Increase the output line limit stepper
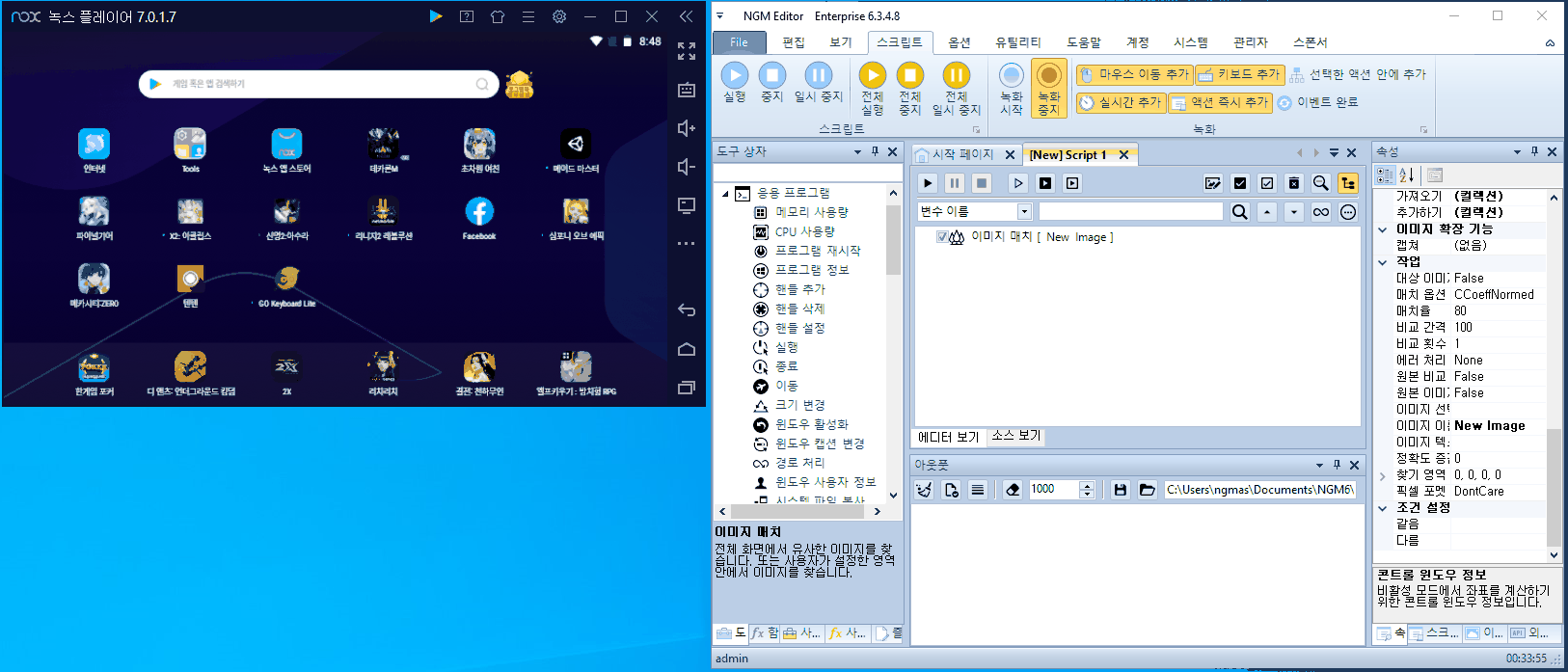The width and height of the screenshot is (1568, 672). pyautogui.click(x=1088, y=485)
